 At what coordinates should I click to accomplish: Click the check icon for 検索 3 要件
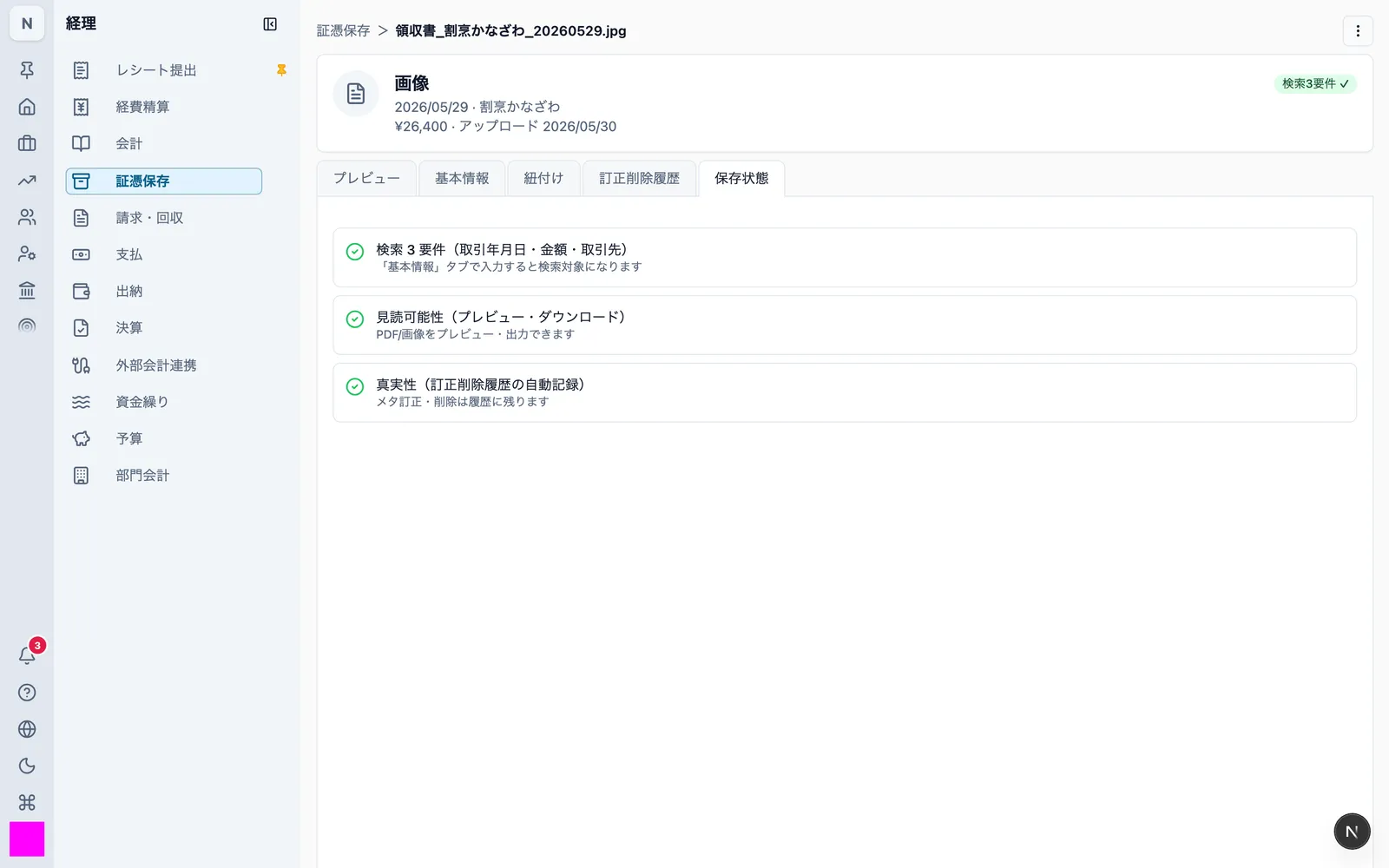click(355, 252)
